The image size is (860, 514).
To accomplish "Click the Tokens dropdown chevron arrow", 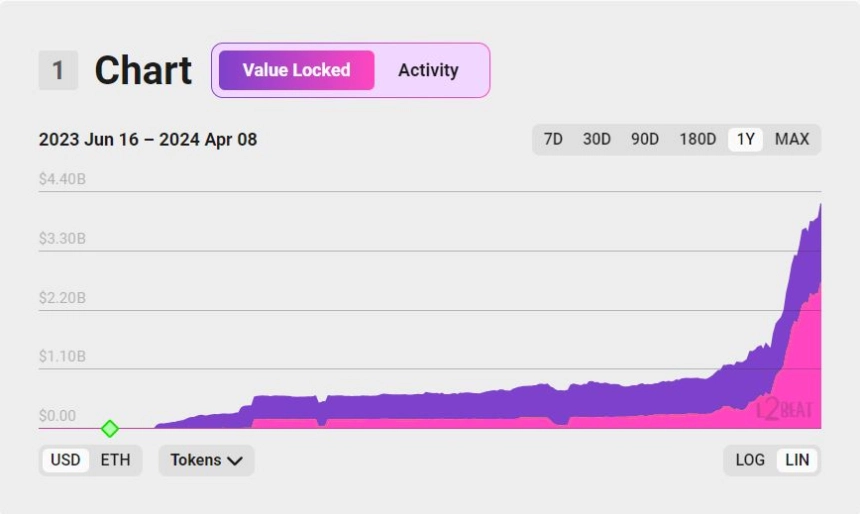I will (235, 461).
